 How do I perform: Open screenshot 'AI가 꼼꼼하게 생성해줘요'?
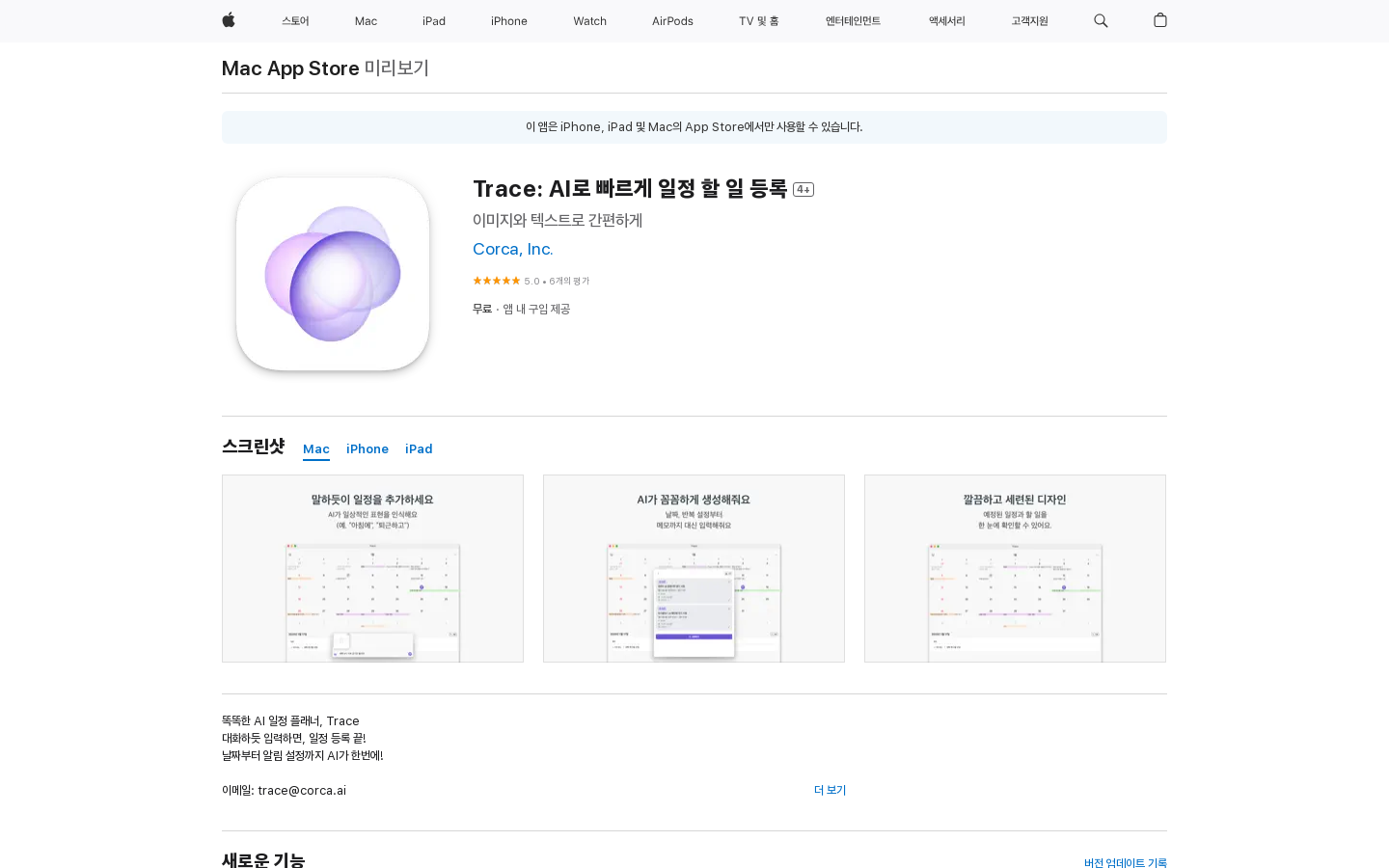pos(694,568)
